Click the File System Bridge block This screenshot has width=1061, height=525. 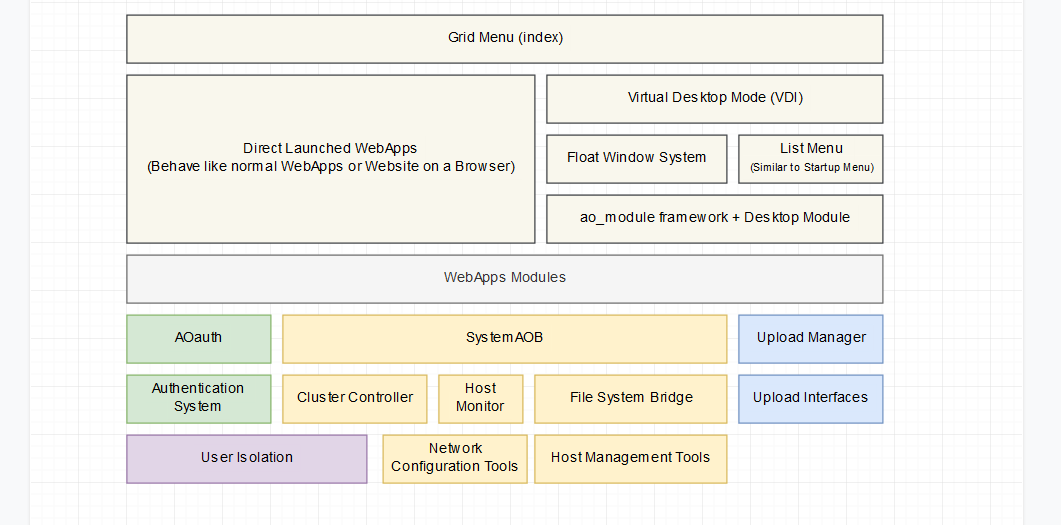(x=630, y=399)
